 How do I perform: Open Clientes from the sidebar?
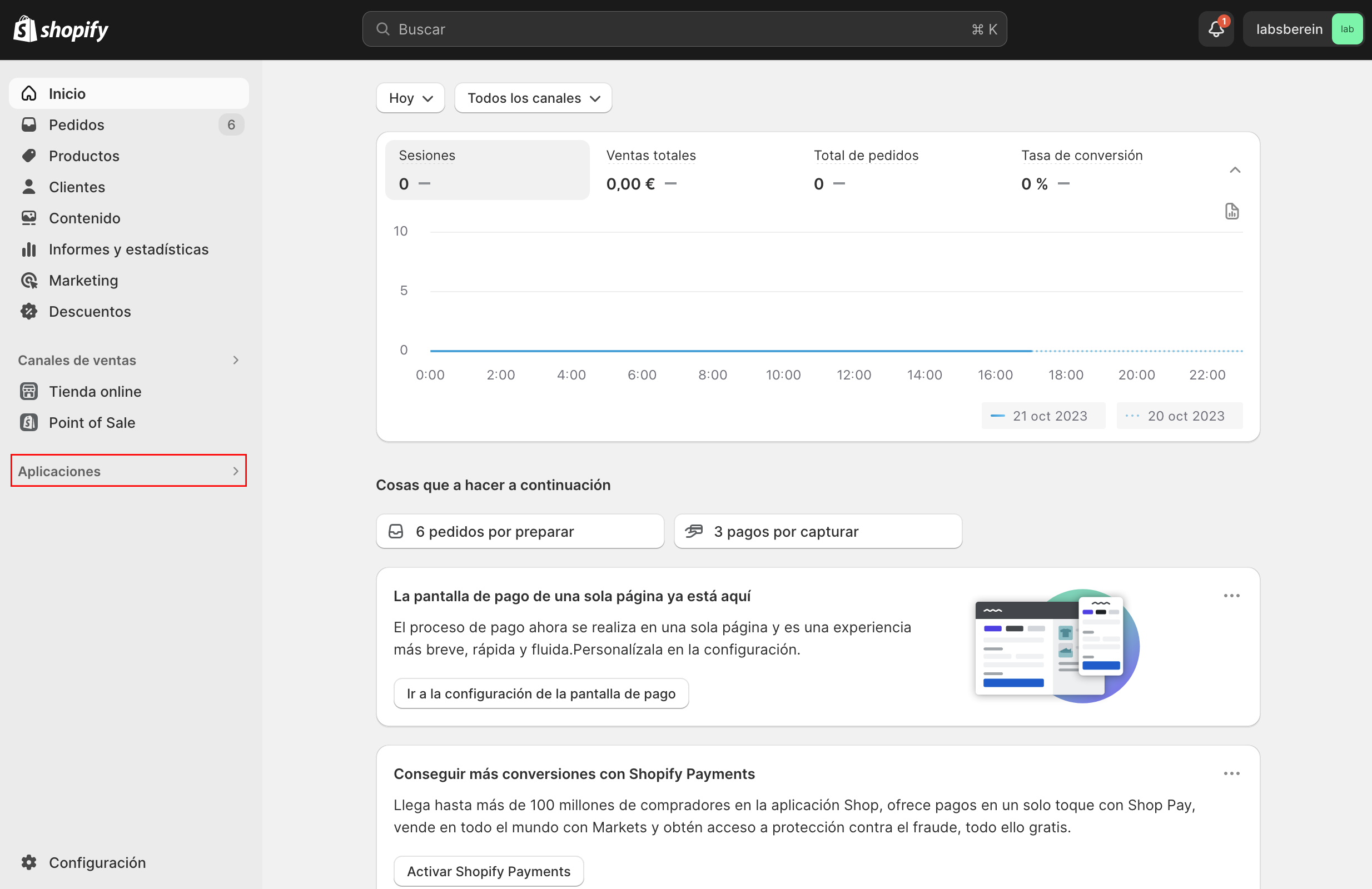pyautogui.click(x=77, y=187)
